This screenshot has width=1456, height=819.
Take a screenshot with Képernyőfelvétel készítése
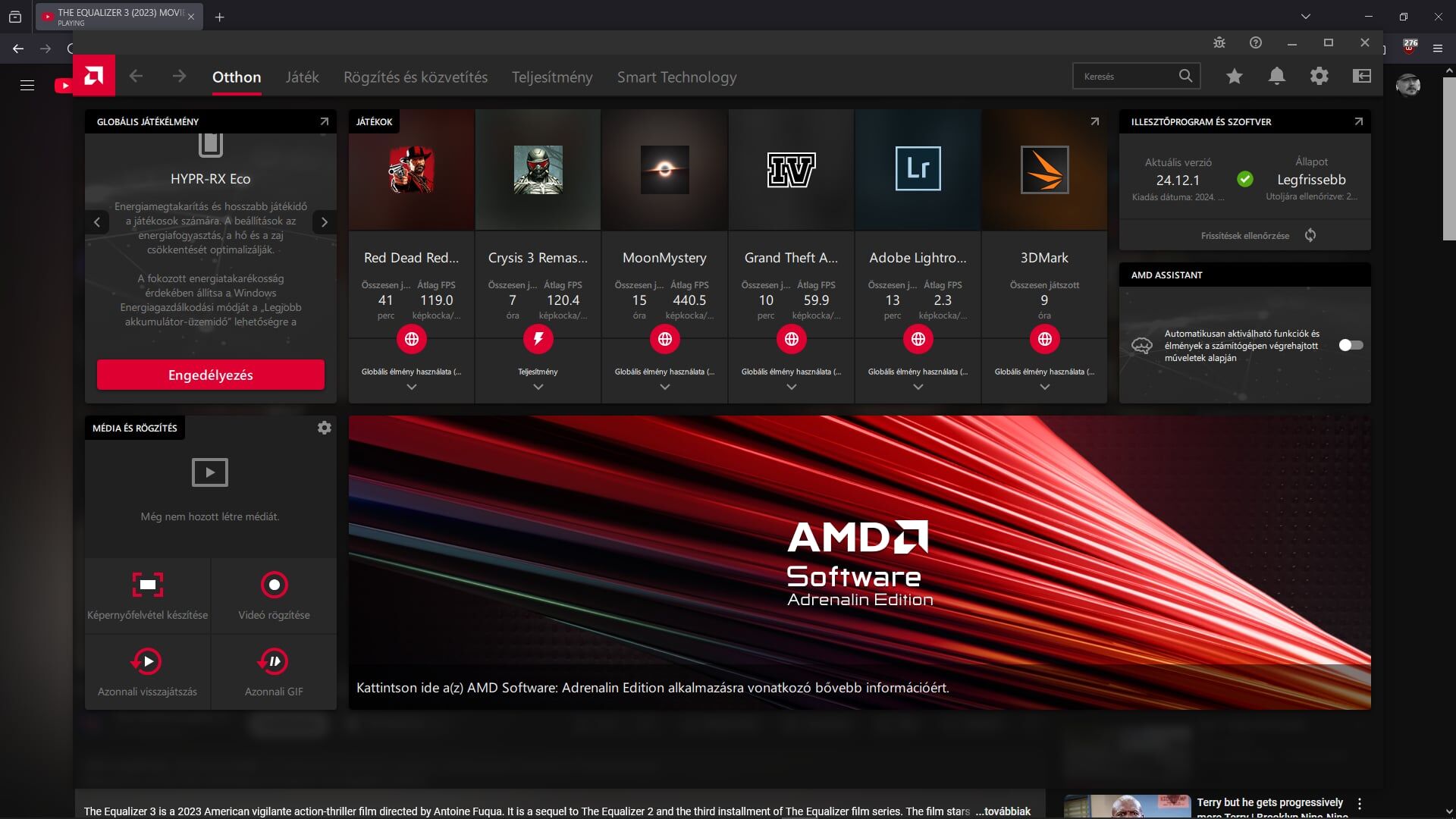click(147, 596)
